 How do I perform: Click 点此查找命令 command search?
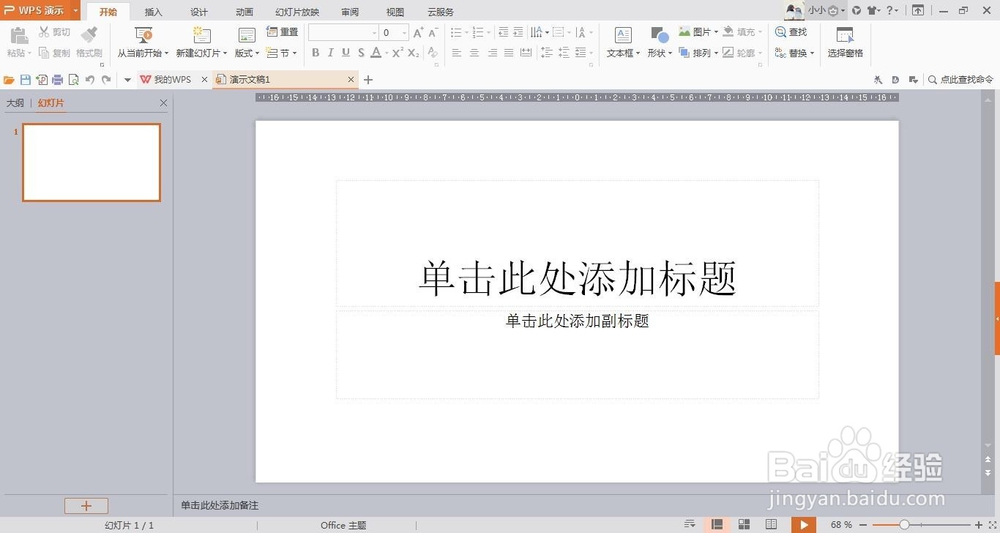tap(961, 80)
